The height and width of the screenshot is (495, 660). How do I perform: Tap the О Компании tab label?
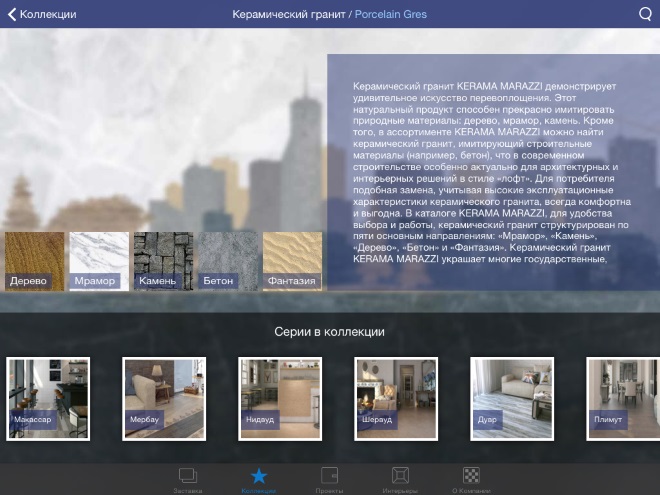[471, 491]
